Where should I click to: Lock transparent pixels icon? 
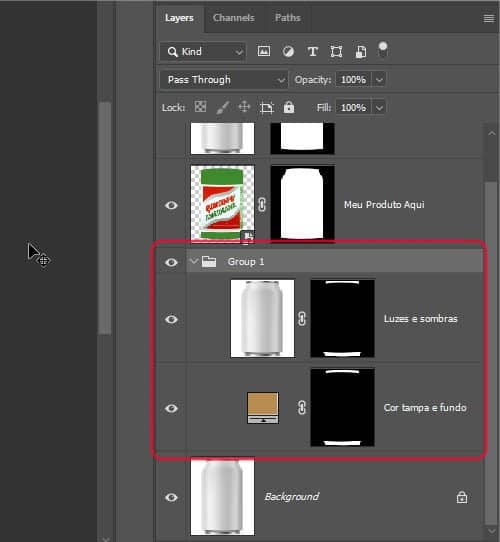pyautogui.click(x=201, y=107)
